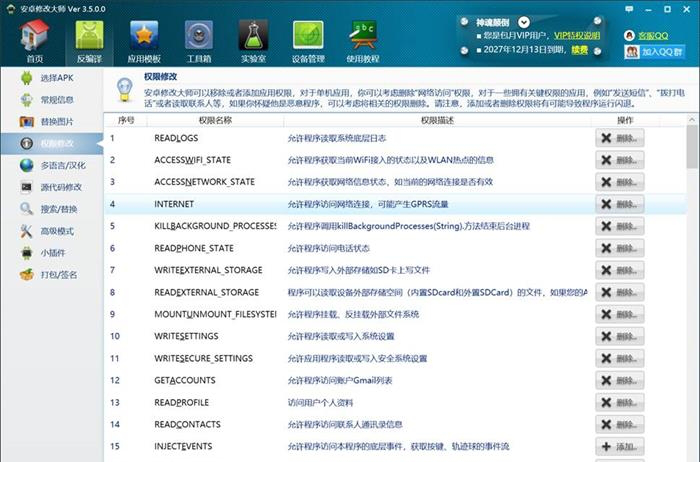Click the permission list vertical scrollbar
Image resolution: width=700 pixels, height=480 pixels.
click(692, 250)
